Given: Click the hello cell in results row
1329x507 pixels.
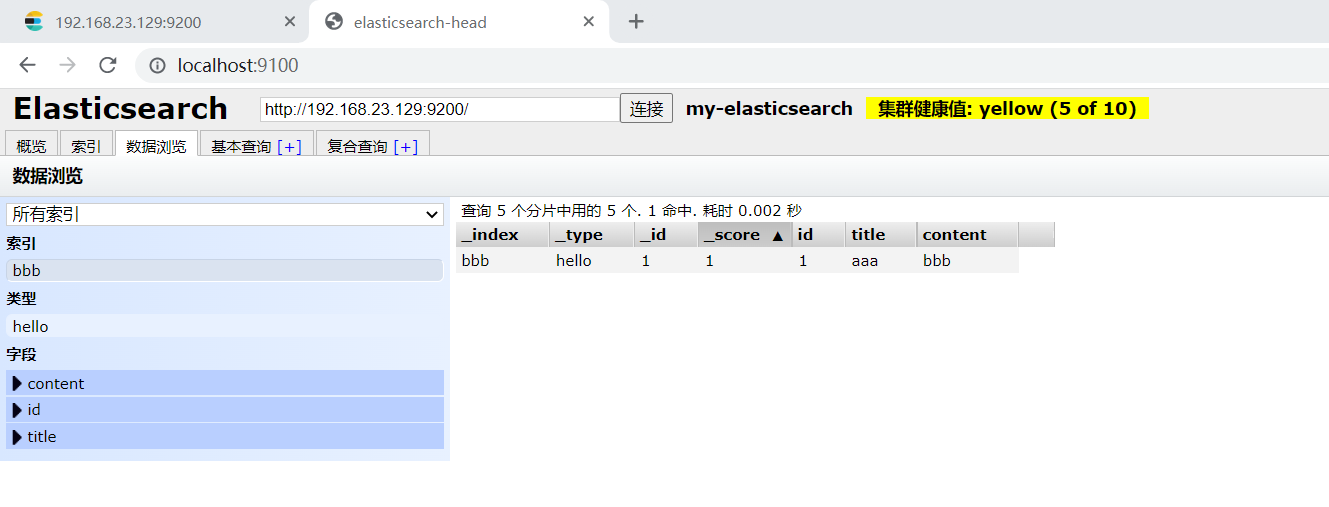Looking at the screenshot, I should pos(592,260).
